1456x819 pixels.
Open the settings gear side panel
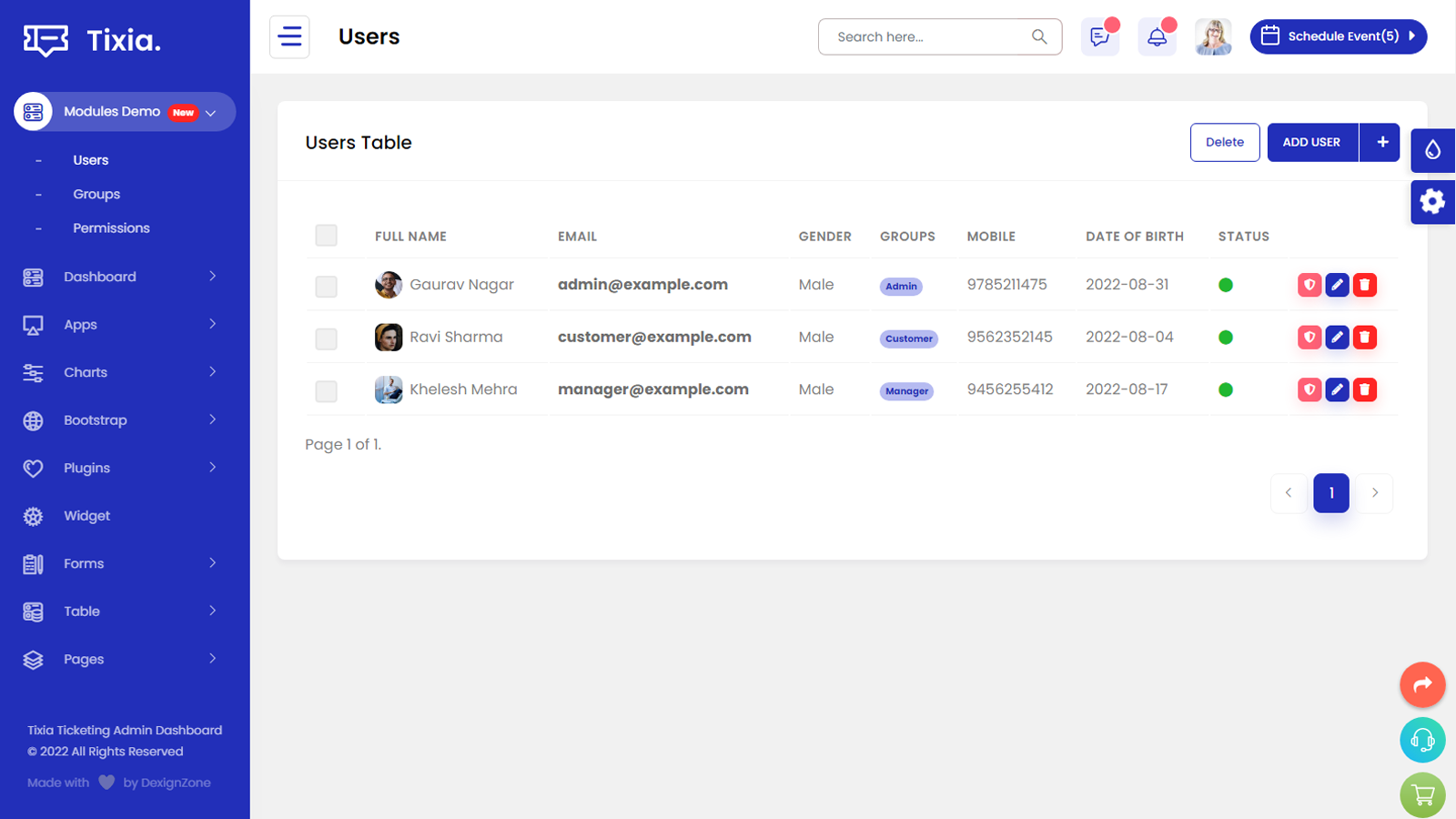pos(1432,201)
